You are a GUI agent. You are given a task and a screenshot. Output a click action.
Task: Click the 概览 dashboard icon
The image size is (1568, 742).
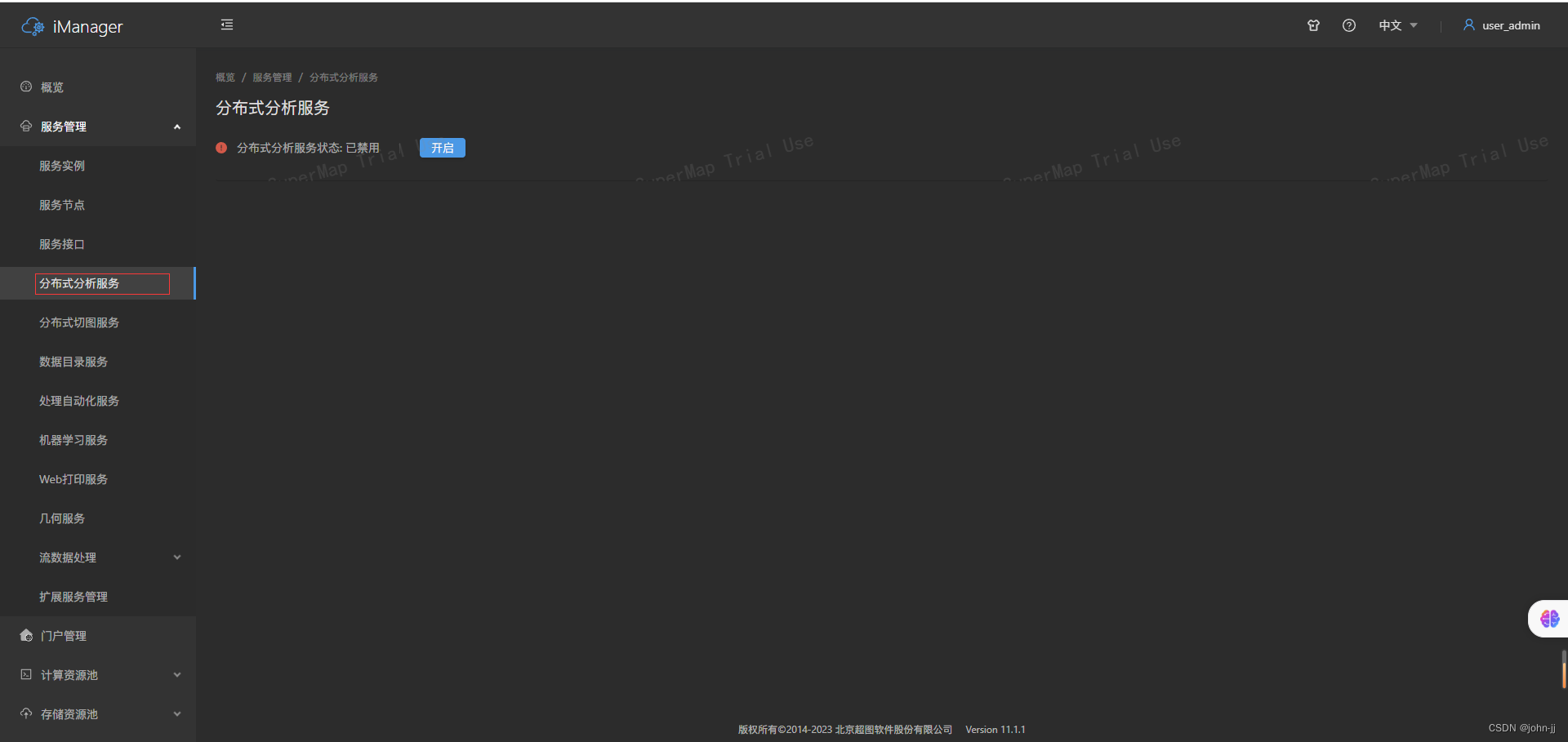point(26,87)
